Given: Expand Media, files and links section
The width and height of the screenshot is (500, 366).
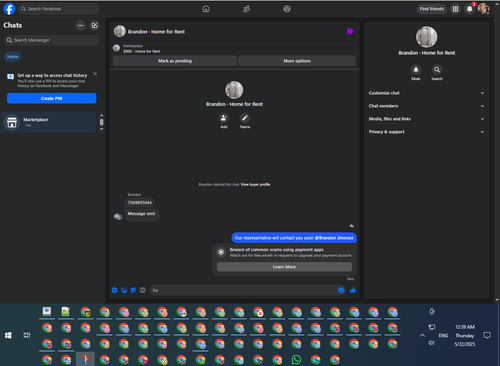Looking at the screenshot, I should click(426, 119).
